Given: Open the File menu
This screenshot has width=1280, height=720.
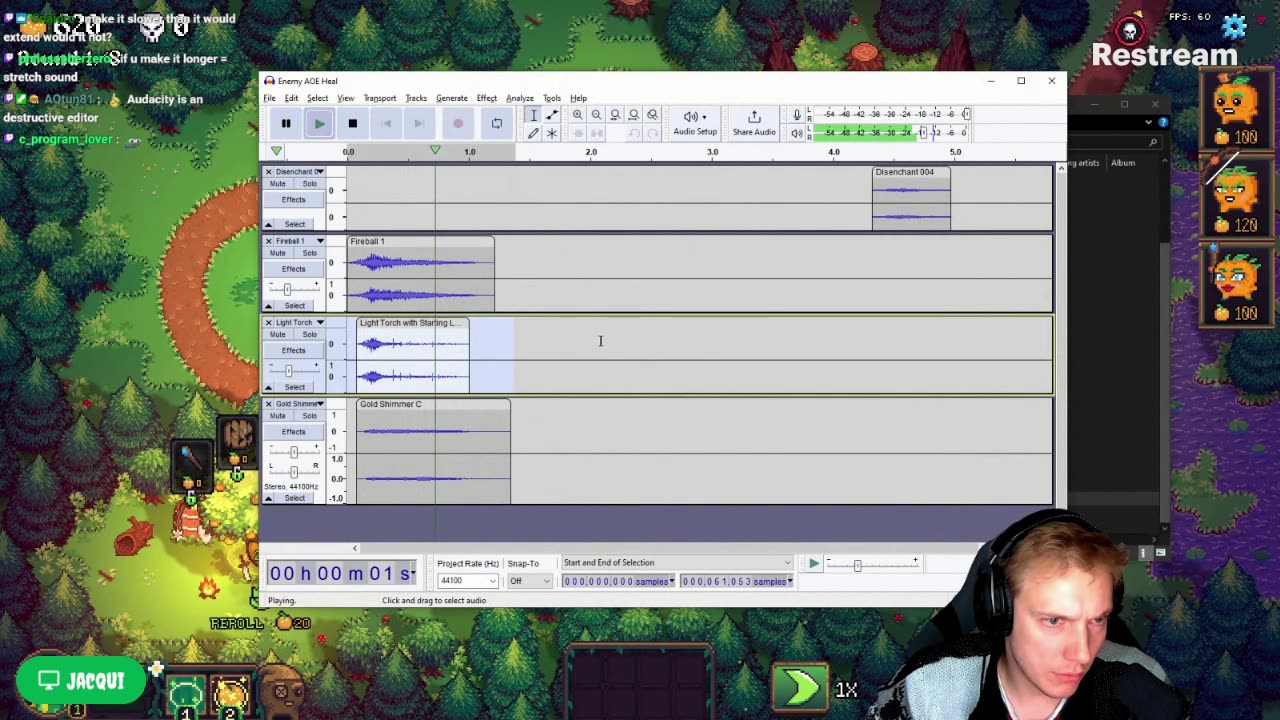Looking at the screenshot, I should (270, 98).
